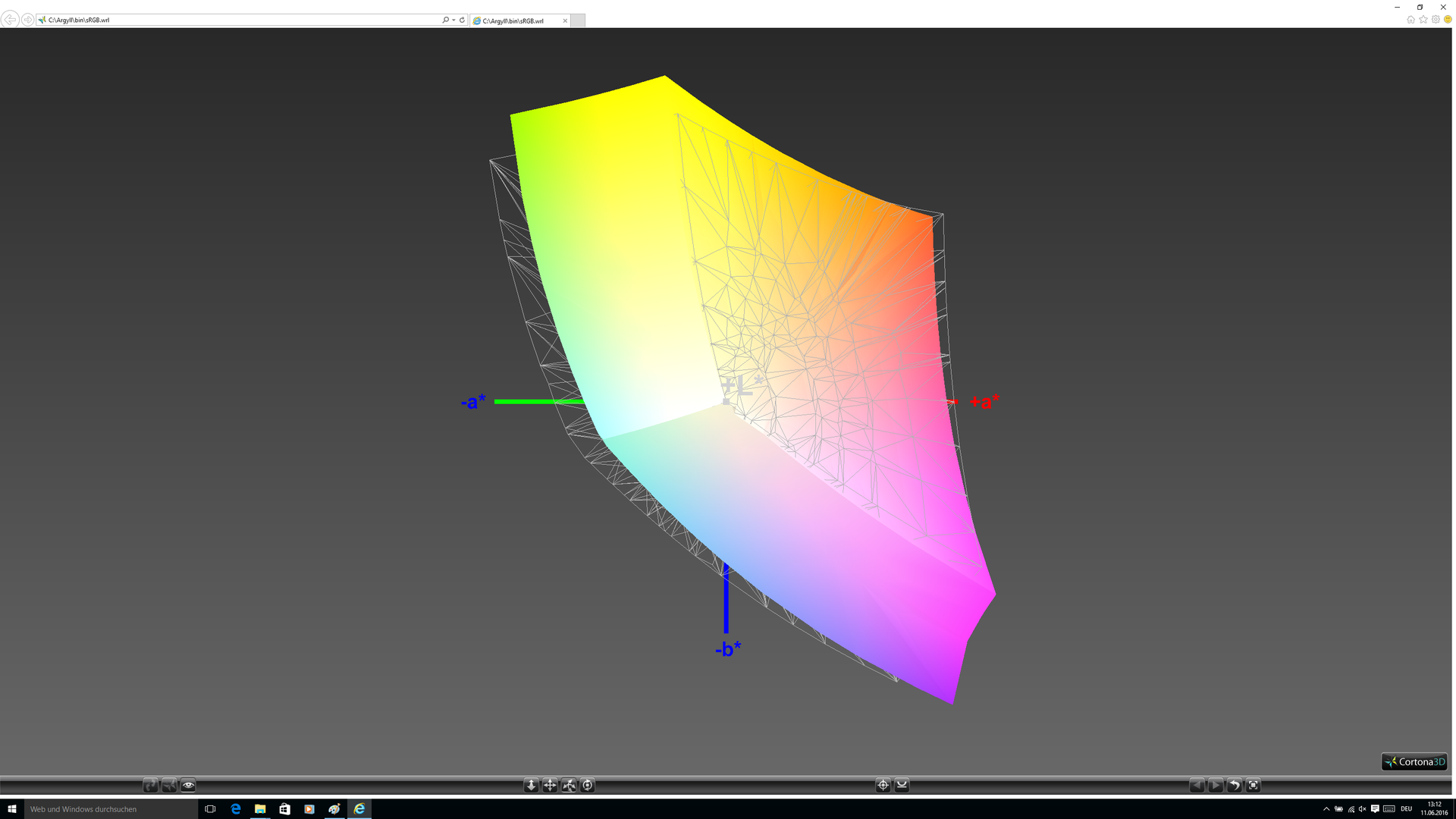Select the Roll rotation tool
This screenshot has height=819, width=1456.
(x=588, y=786)
